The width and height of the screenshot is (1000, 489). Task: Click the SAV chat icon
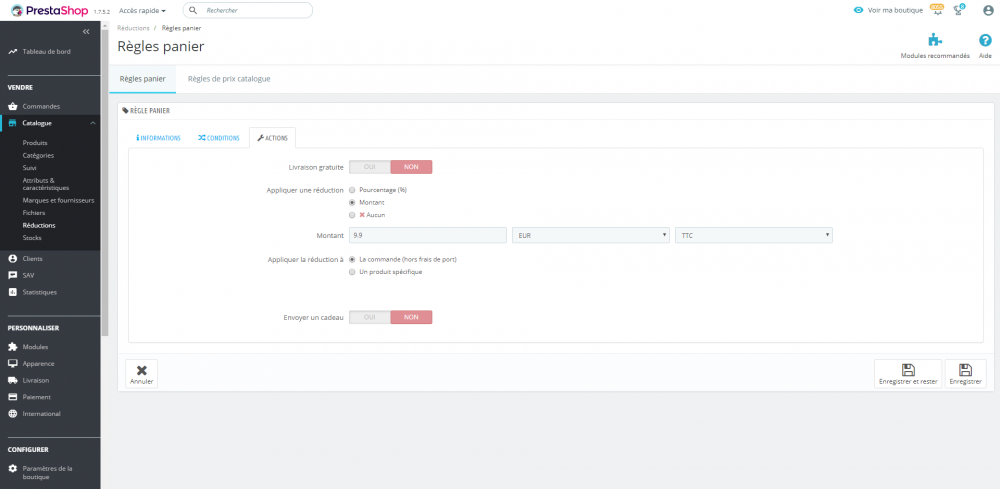(x=13, y=275)
